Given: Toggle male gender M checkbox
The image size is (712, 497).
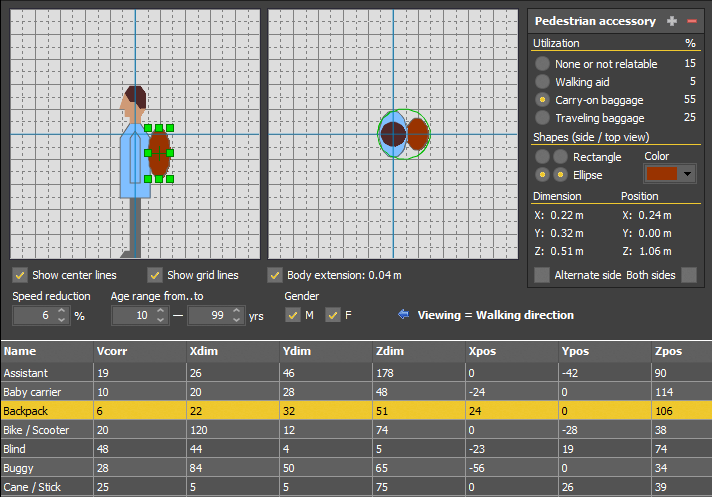Looking at the screenshot, I should [293, 315].
